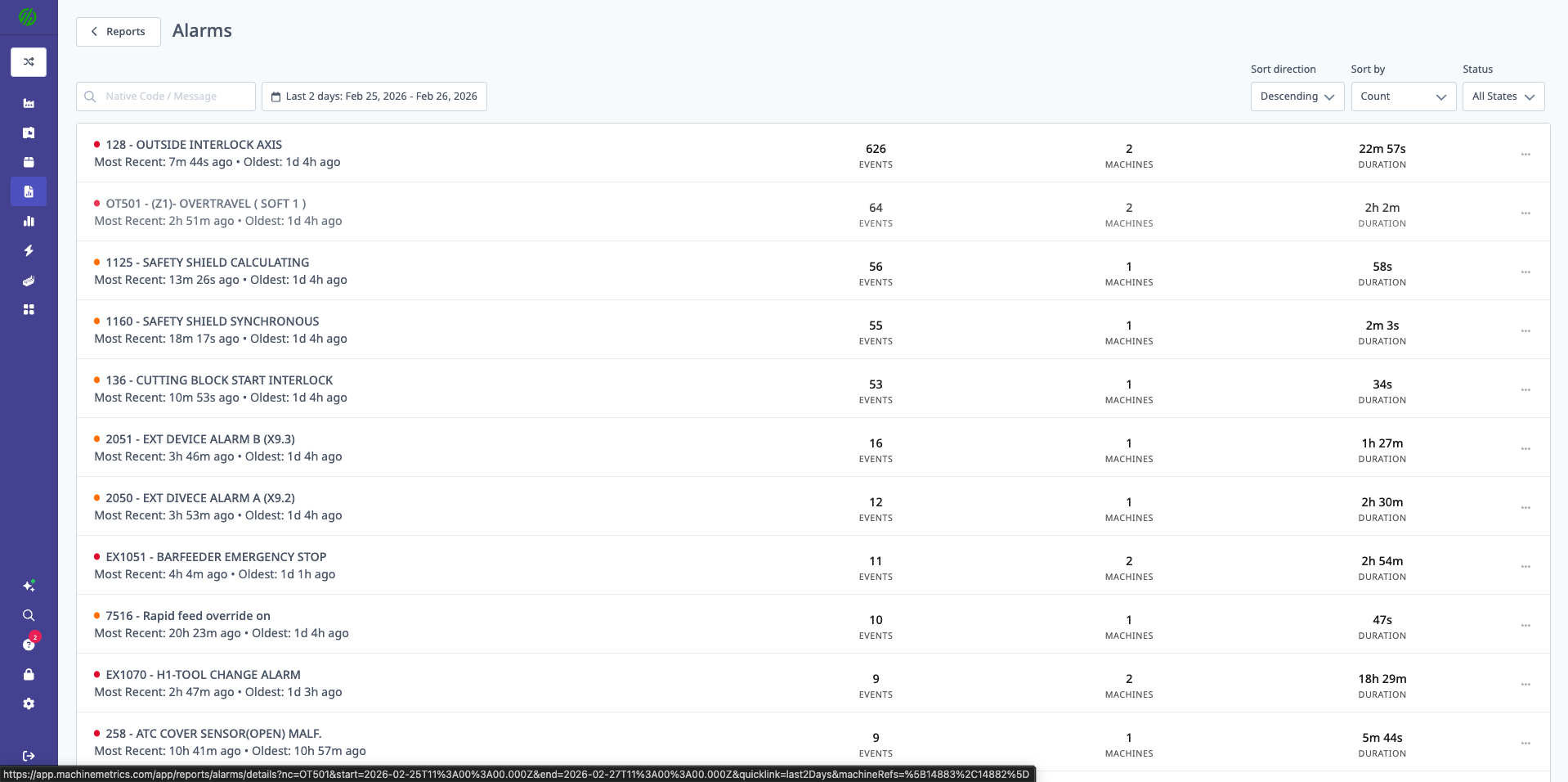
Task: Open the 128 - OUTSIDE INTERLOCK AXIS alarm
Action: [x=194, y=145]
